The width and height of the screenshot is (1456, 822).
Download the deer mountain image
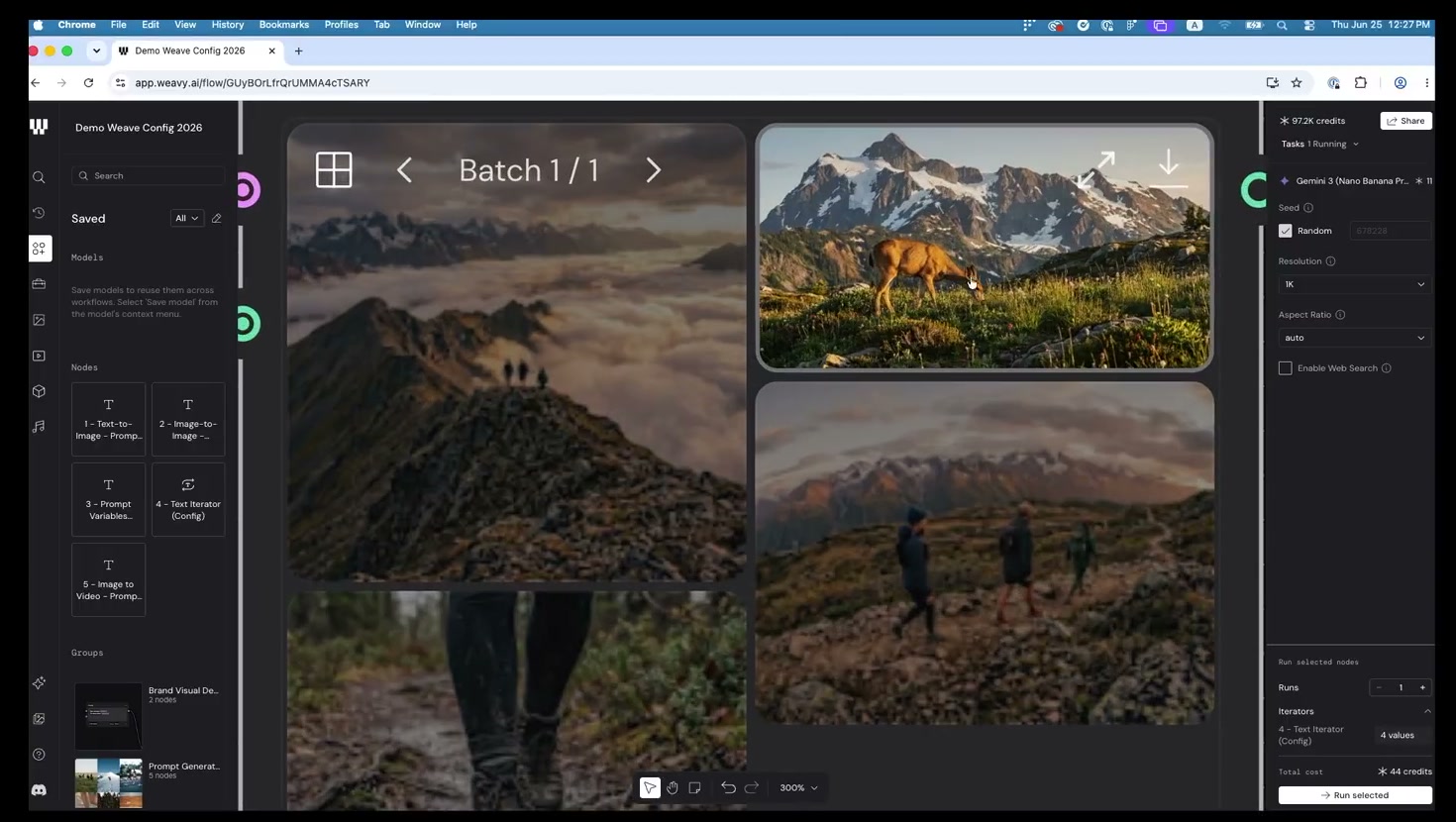coord(1169,168)
